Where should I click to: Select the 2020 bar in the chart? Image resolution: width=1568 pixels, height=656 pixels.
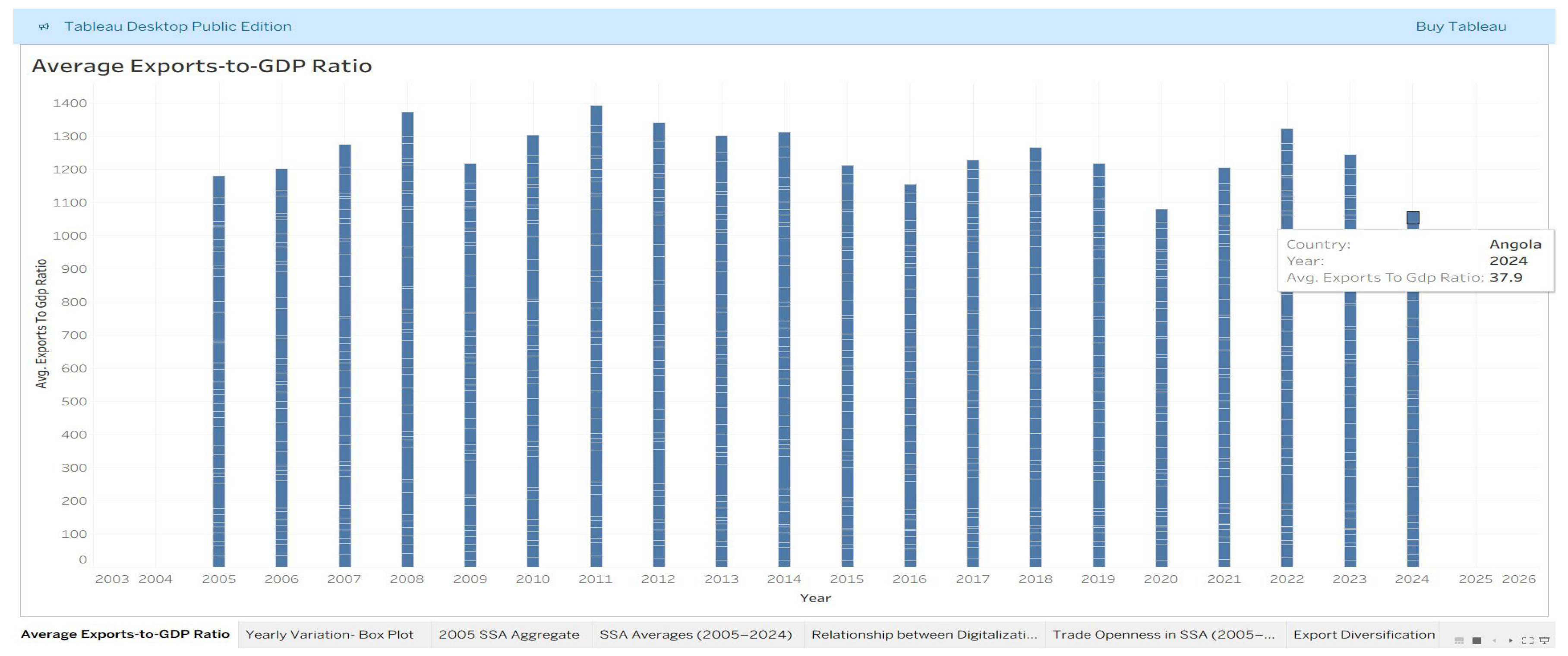pos(1161,389)
